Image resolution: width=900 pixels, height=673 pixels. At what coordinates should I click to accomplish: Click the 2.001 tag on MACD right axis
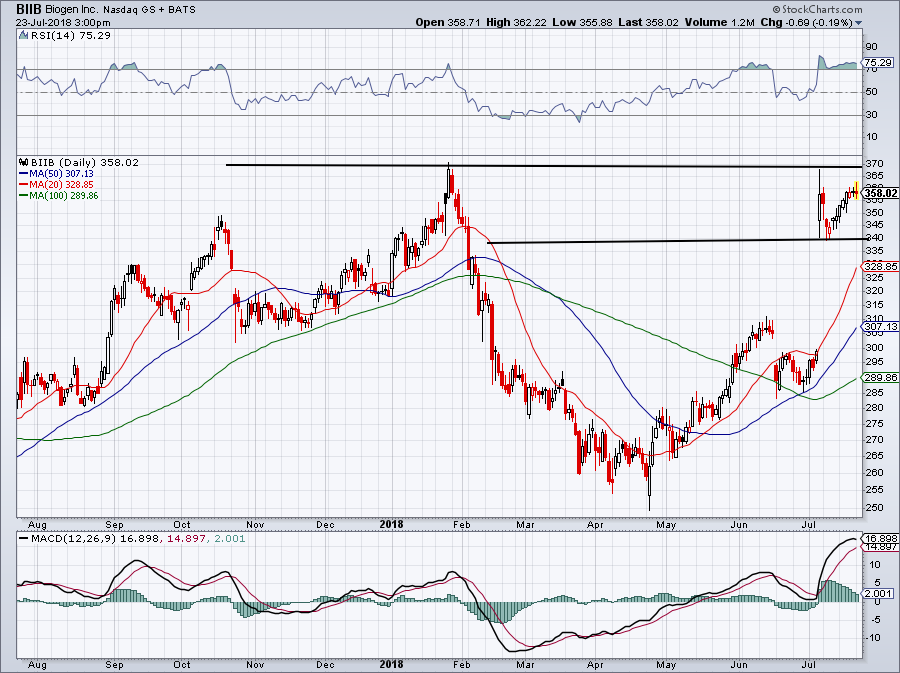point(879,594)
